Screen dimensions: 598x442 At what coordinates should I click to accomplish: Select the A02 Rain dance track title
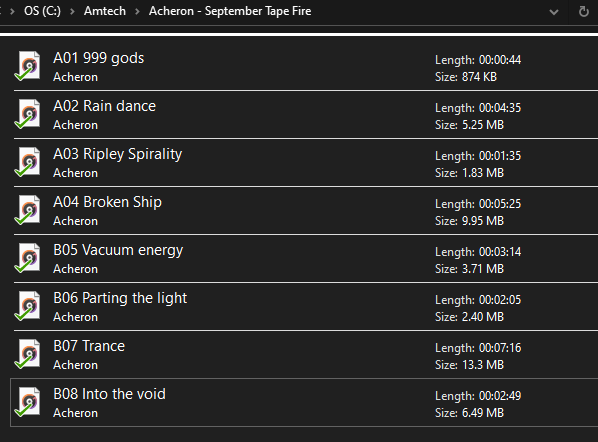pyautogui.click(x=104, y=106)
